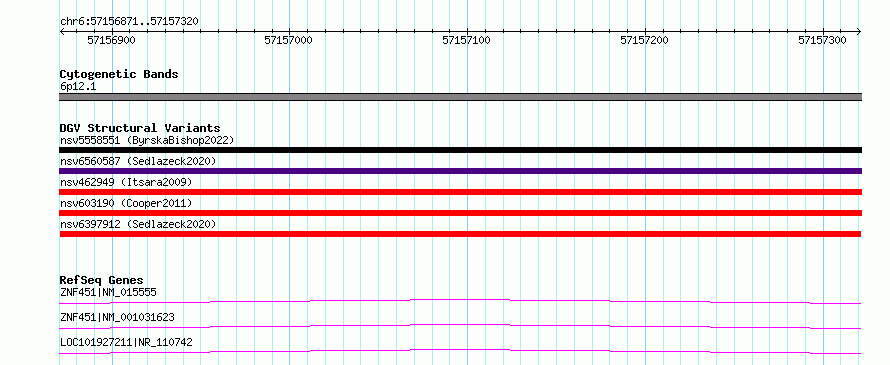
Task: Click the magenta NR_110742 transcript line
Action: 461,351
